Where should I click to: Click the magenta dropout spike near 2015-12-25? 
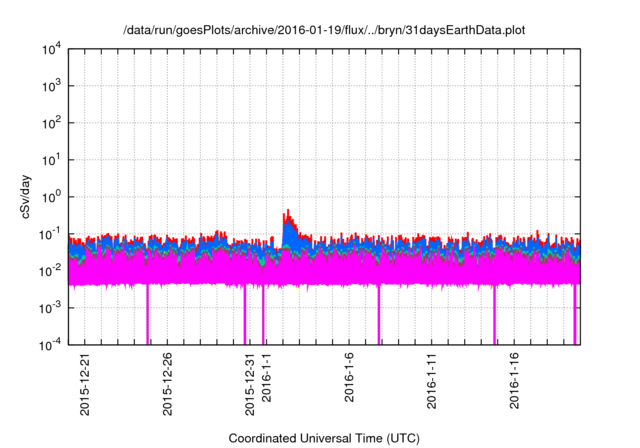147,314
